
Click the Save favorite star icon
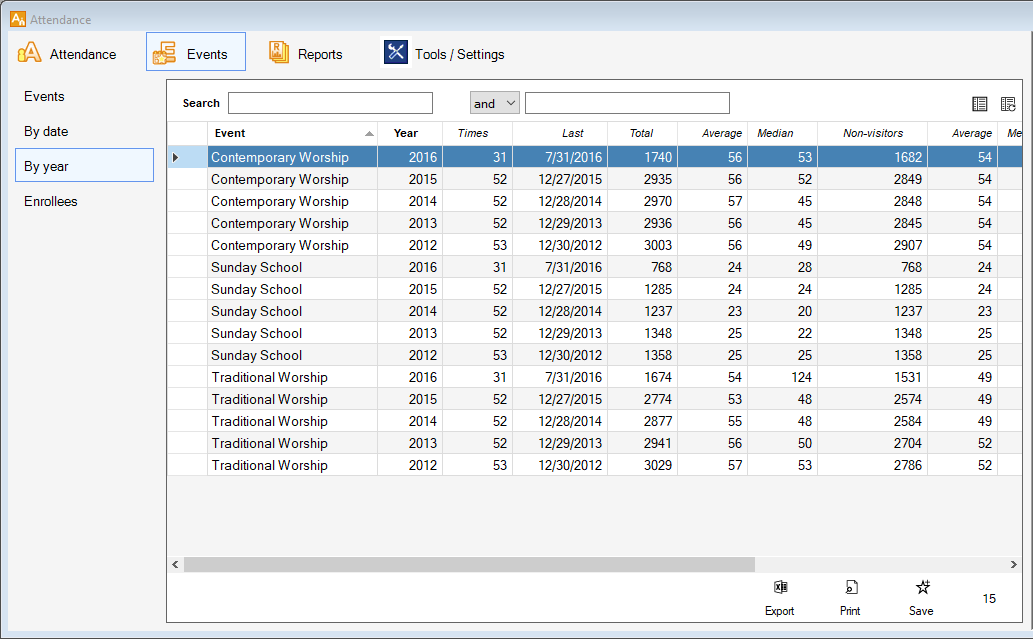point(922,588)
